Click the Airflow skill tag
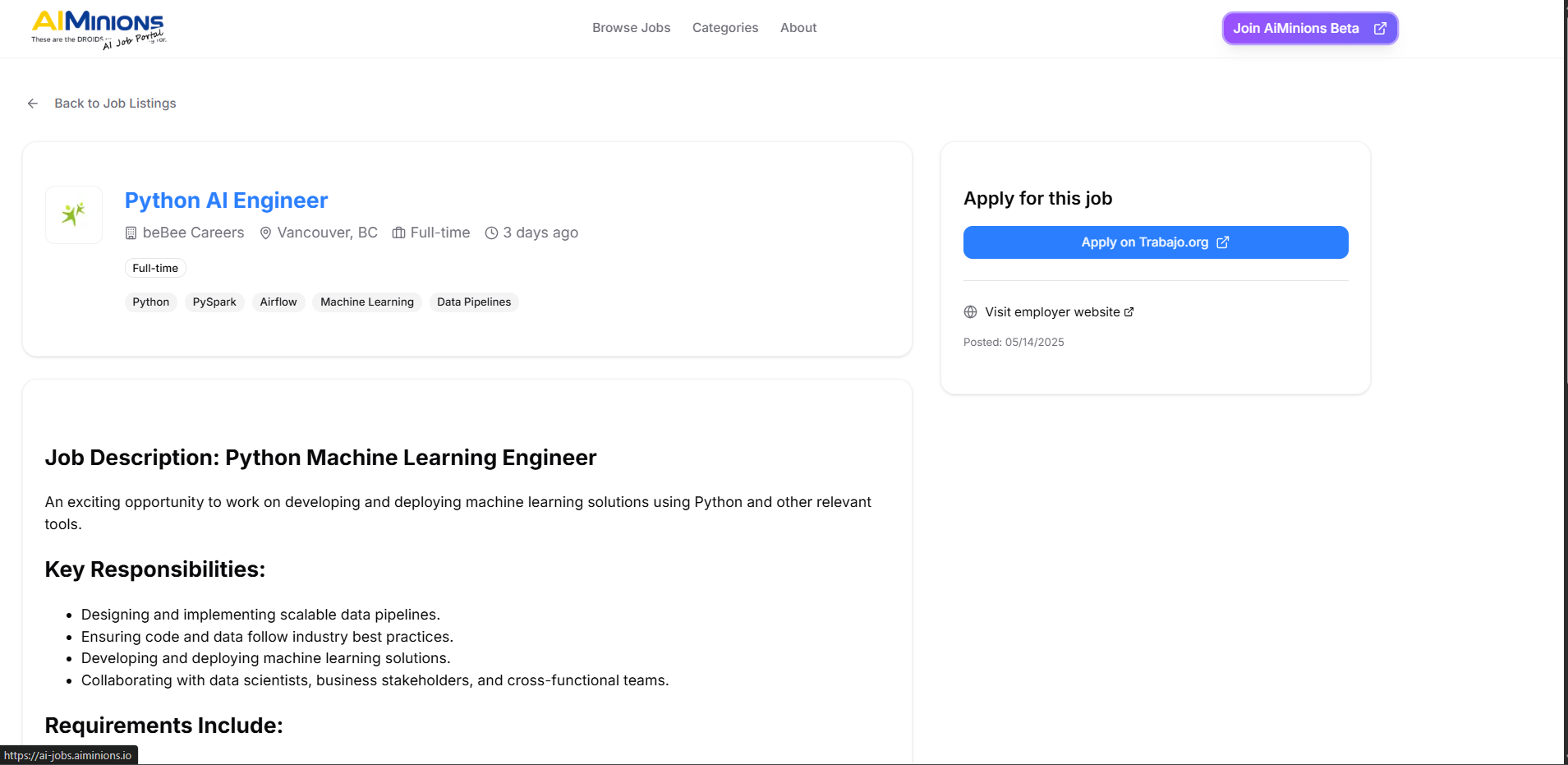Image resolution: width=1568 pixels, height=765 pixels. 278,302
